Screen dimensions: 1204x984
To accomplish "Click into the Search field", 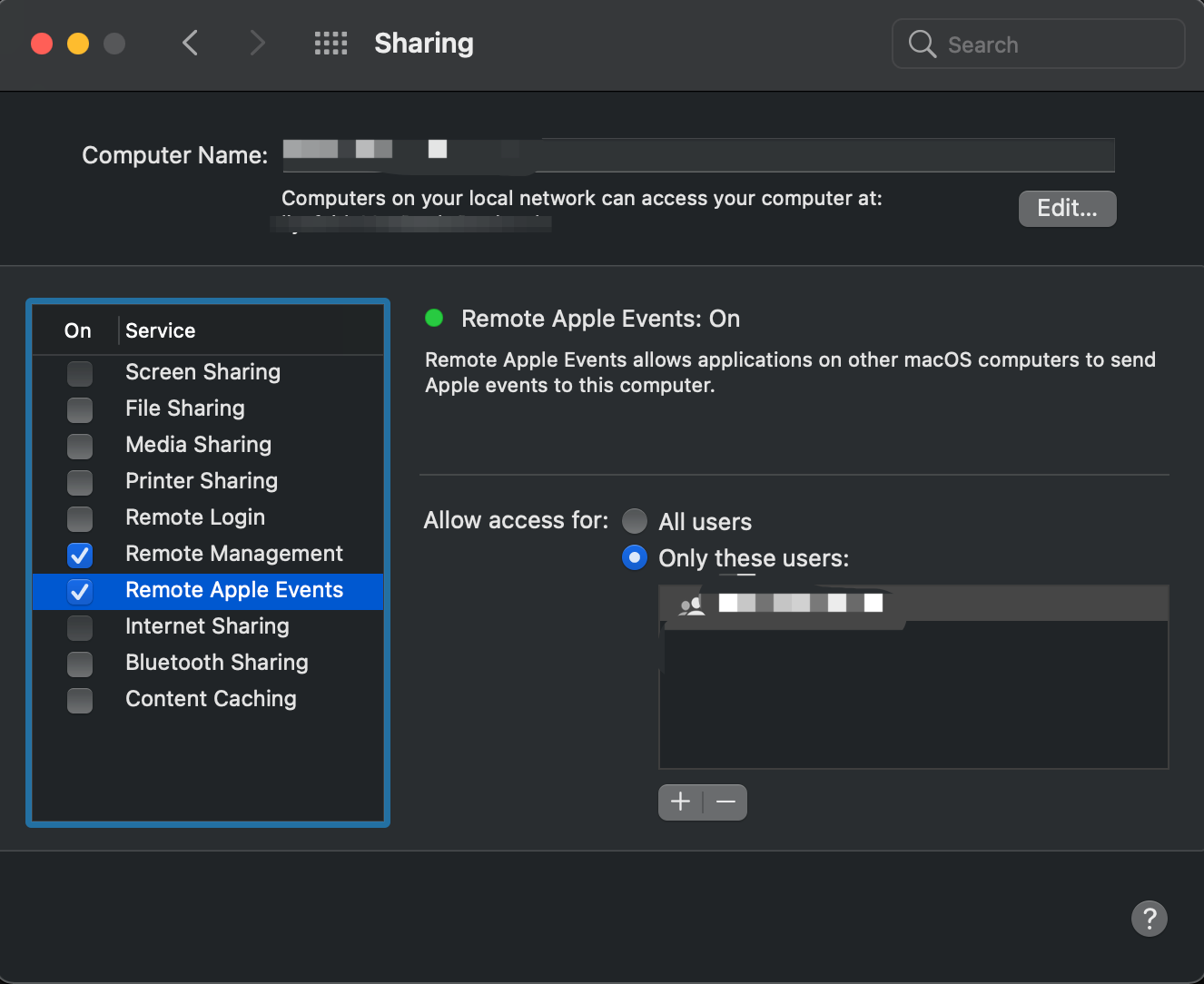I will point(1039,44).
